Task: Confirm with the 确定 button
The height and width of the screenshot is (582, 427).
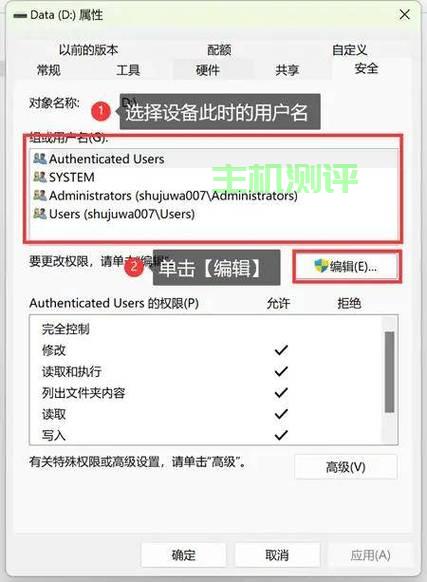Action: coord(183,555)
